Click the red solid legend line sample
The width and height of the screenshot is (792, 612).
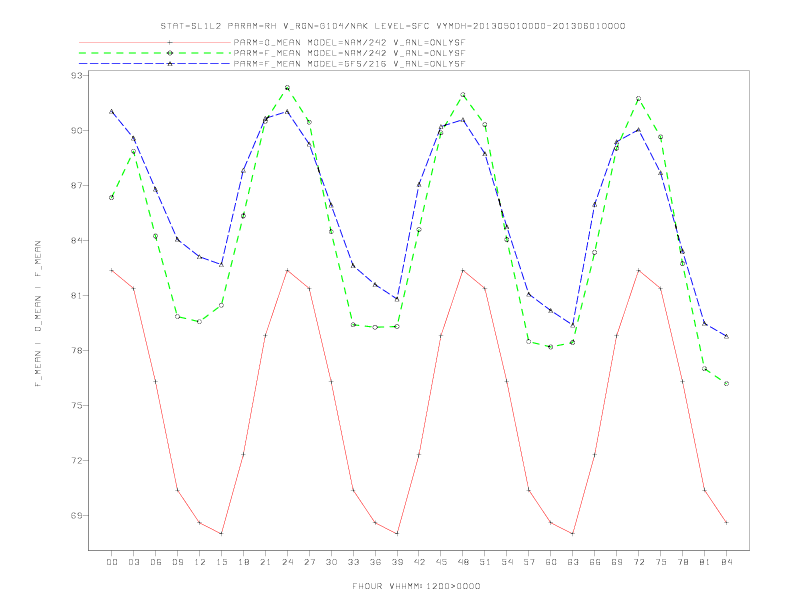155,42
